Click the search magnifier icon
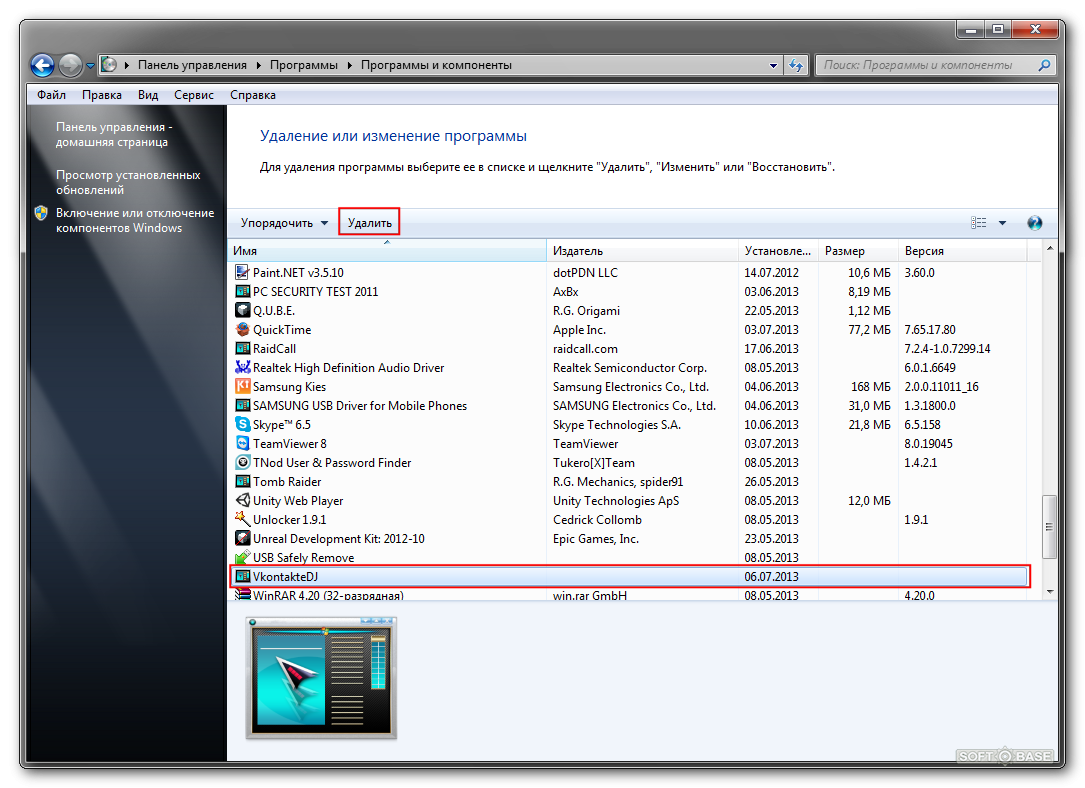1085x788 pixels. coord(1044,65)
